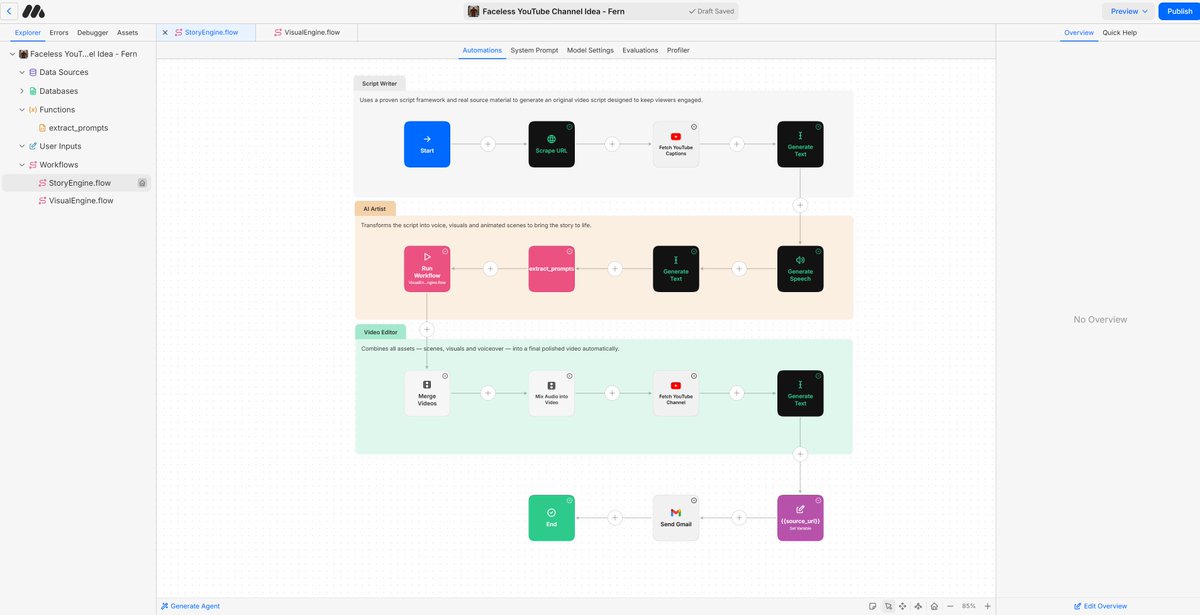1200x615 pixels.
Task: Click the AI Artist group label
Action: click(x=375, y=208)
